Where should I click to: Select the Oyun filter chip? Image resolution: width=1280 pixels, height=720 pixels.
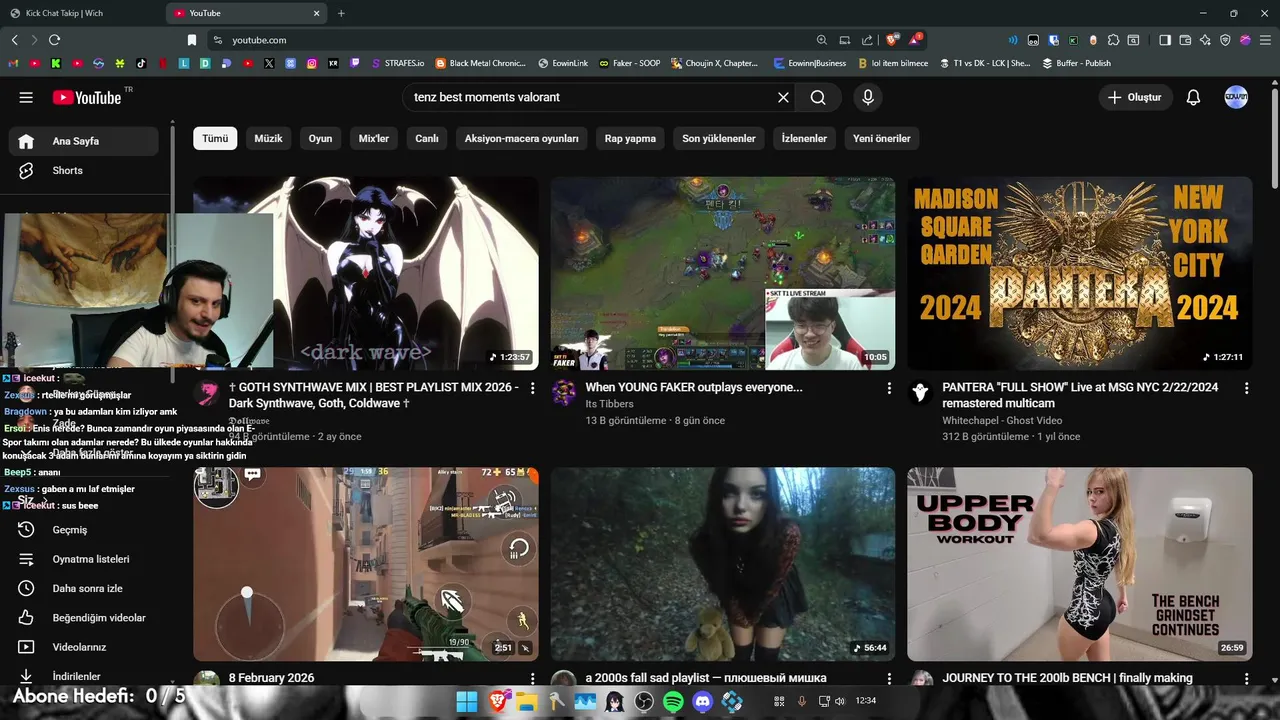click(320, 138)
